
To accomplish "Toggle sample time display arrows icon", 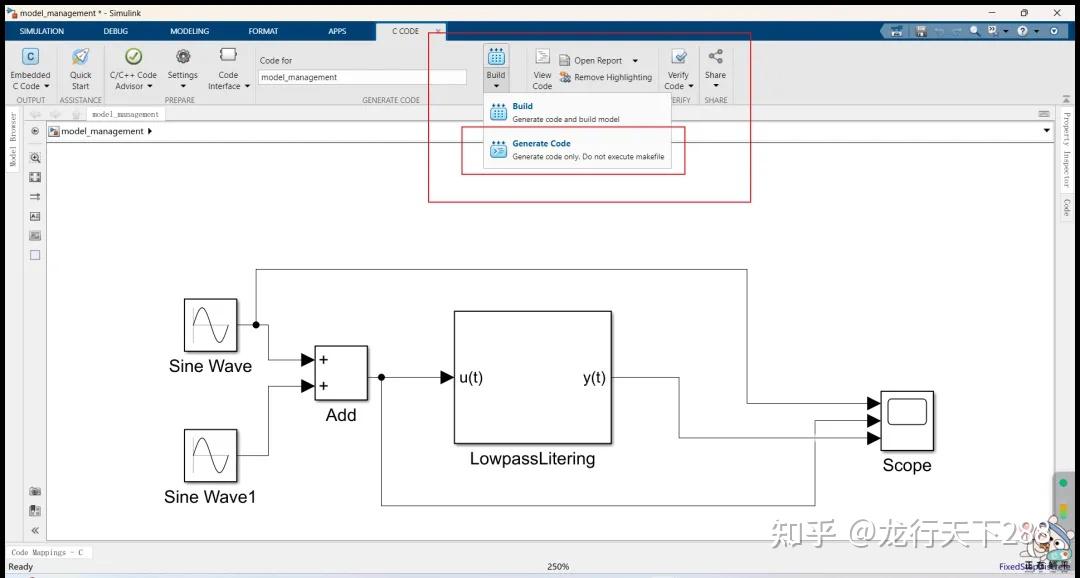I will click(35, 196).
